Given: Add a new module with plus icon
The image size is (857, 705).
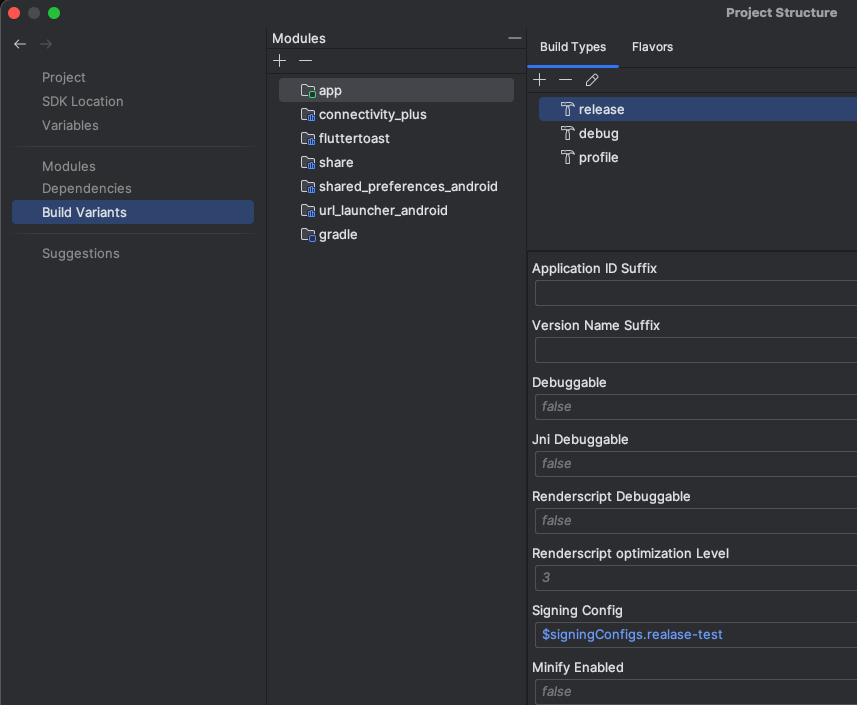Looking at the screenshot, I should point(279,61).
